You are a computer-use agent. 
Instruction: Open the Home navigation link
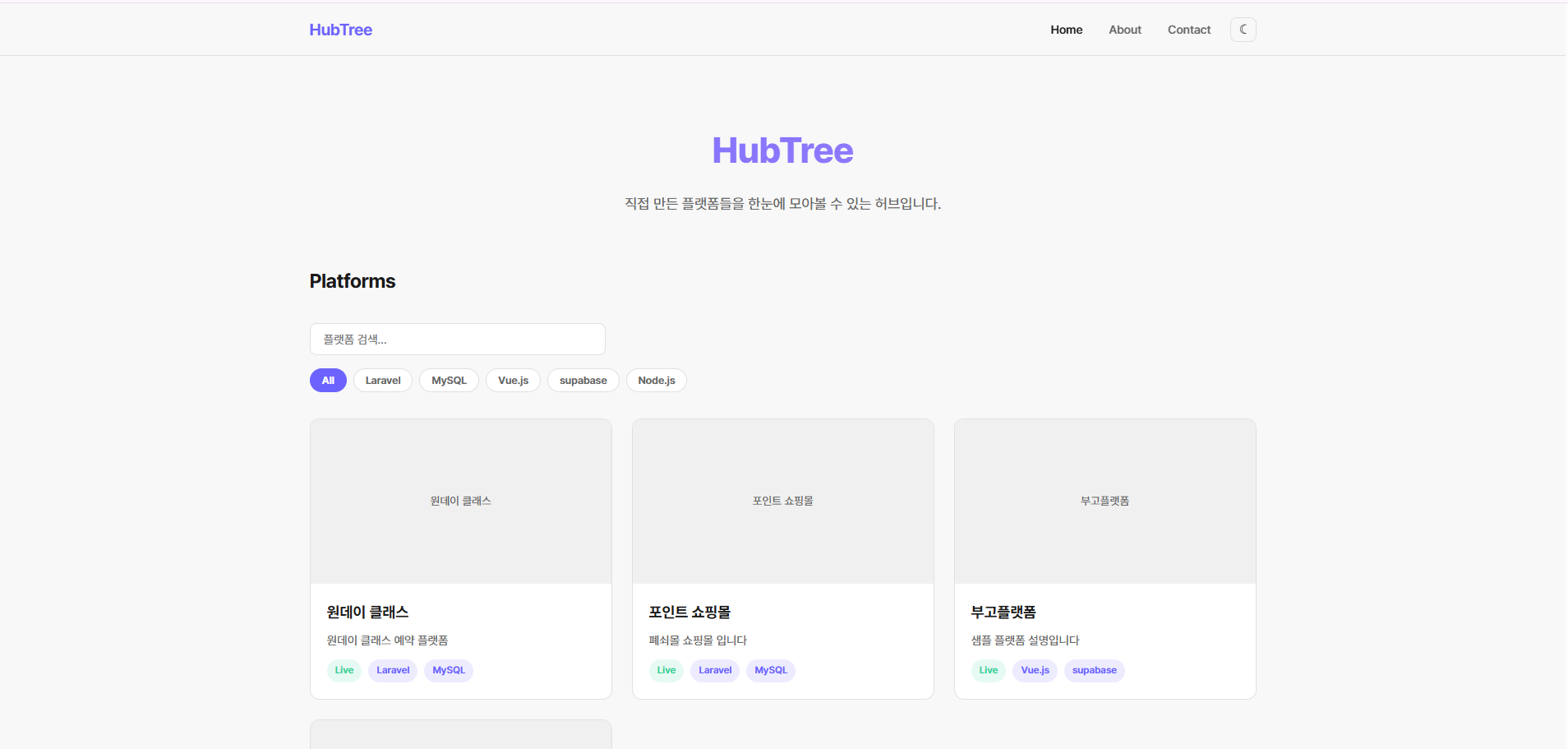pos(1066,30)
